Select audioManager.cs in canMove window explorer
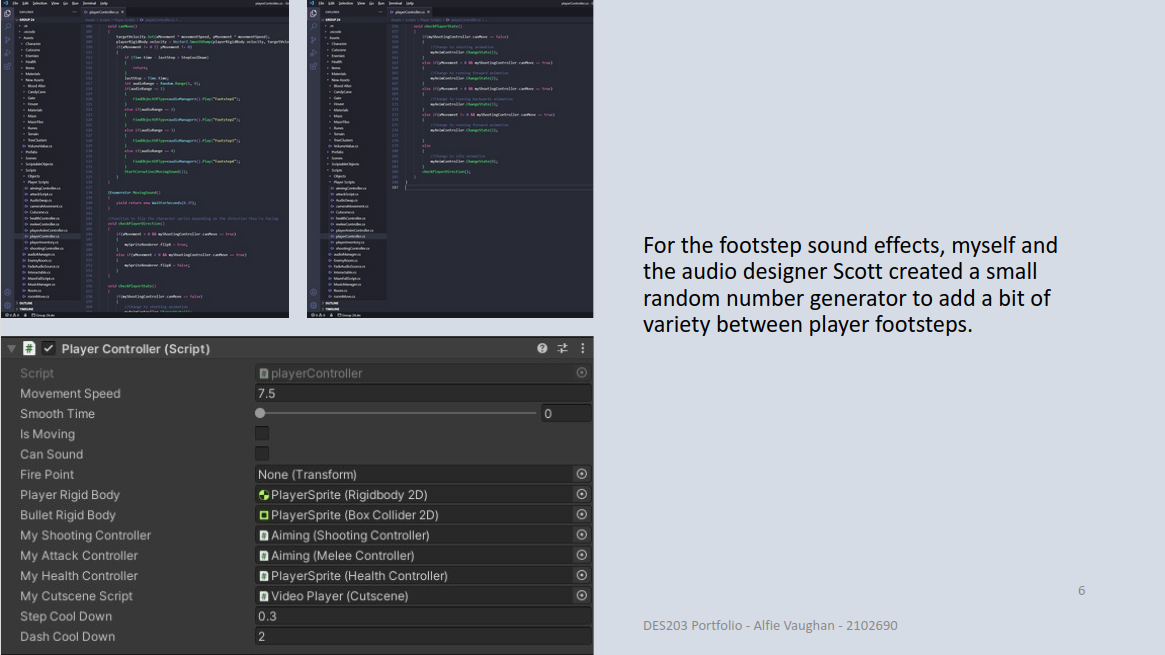 coord(41,254)
